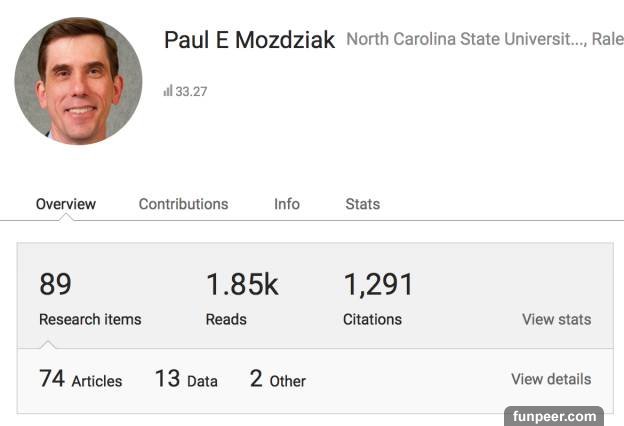
Task: Show the 74 Articles list
Action: click(80, 380)
